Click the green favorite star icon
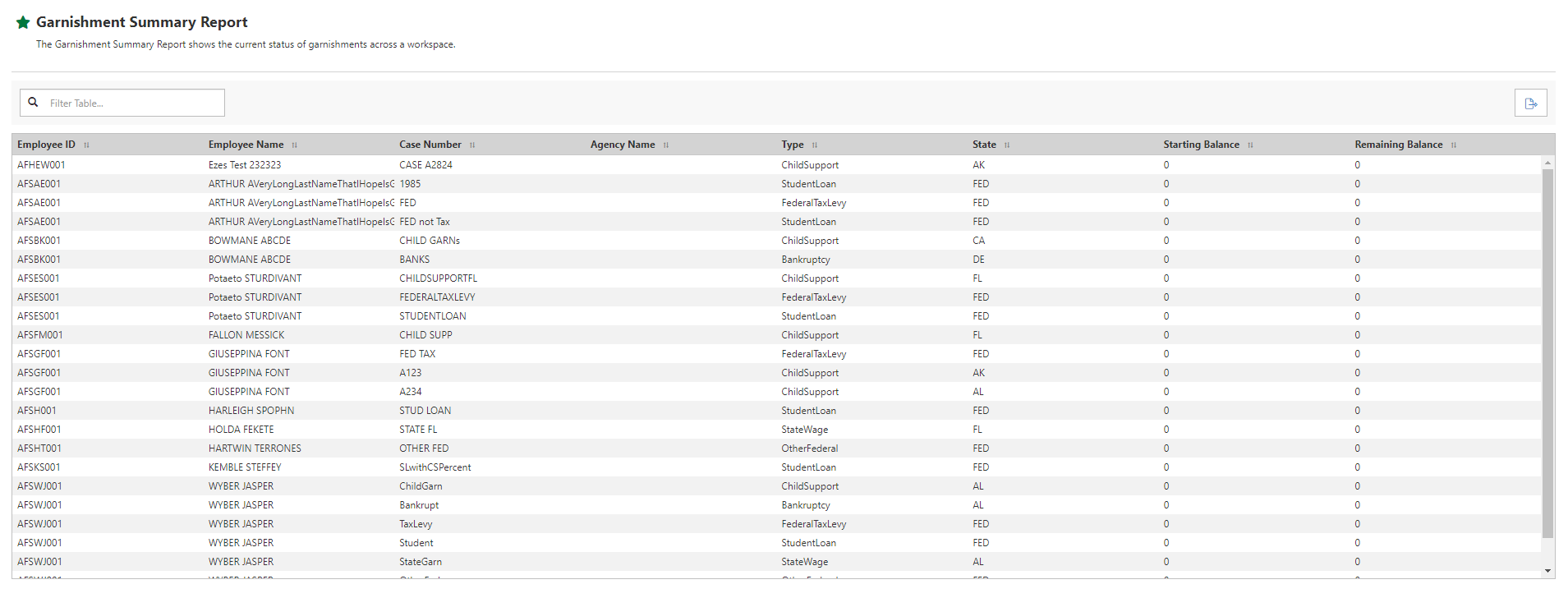Image resolution: width=1568 pixels, height=598 pixels. [x=23, y=23]
